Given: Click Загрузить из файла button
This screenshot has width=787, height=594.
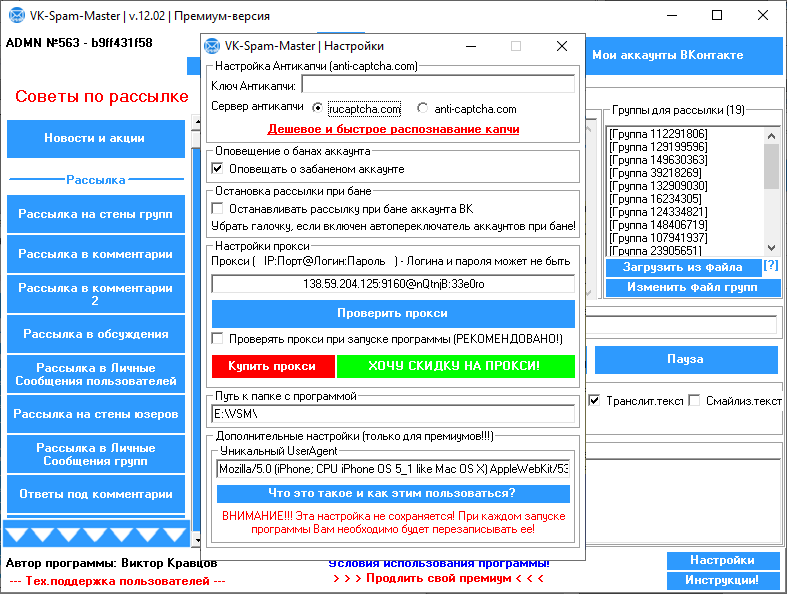Looking at the screenshot, I should tap(682, 267).
